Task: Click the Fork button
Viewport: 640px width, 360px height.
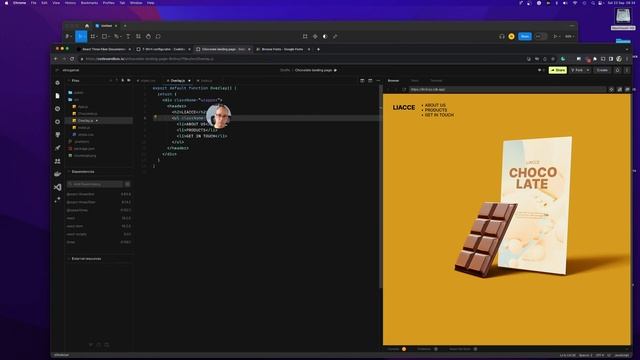Action: tap(577, 70)
